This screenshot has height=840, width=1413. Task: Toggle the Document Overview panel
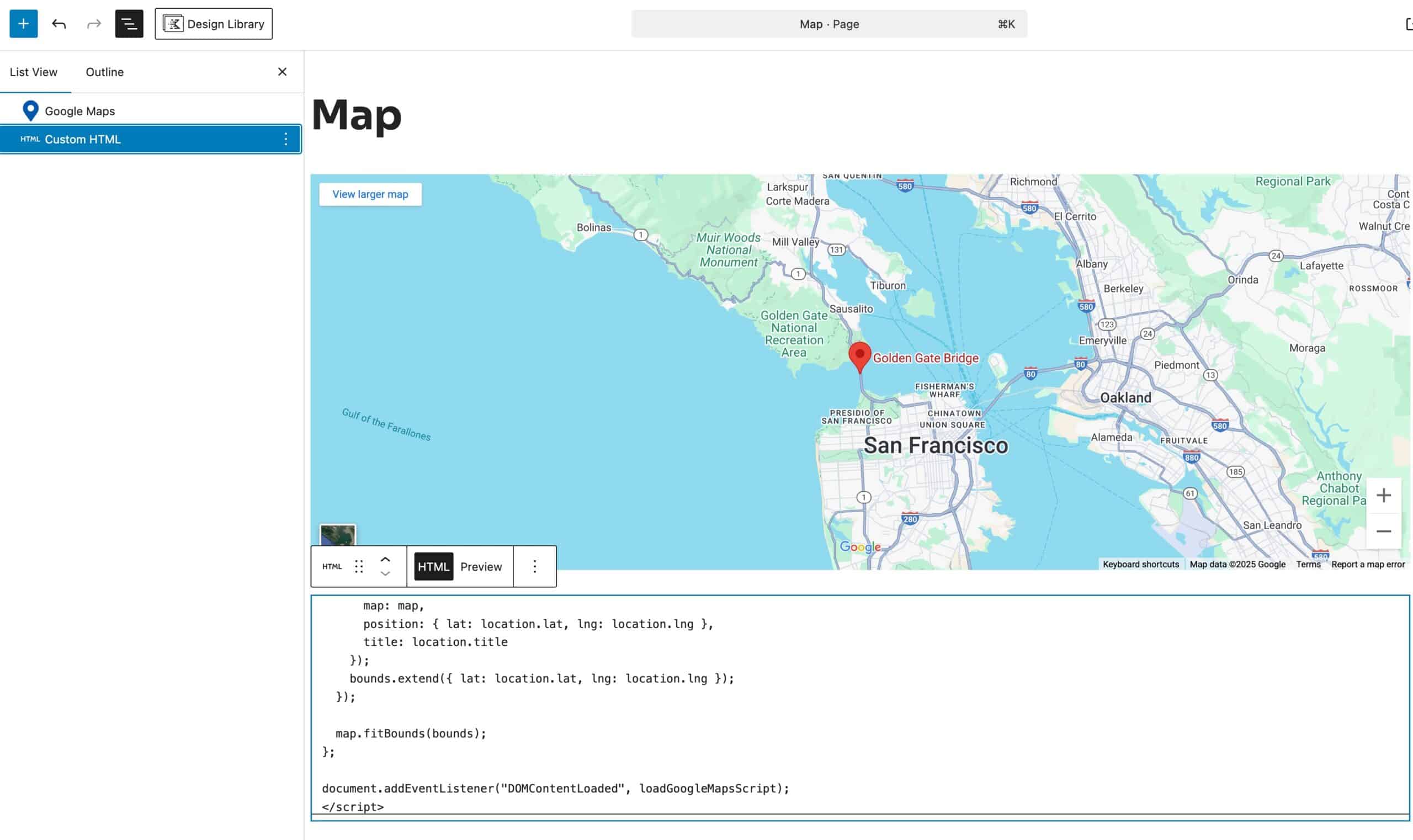(130, 24)
